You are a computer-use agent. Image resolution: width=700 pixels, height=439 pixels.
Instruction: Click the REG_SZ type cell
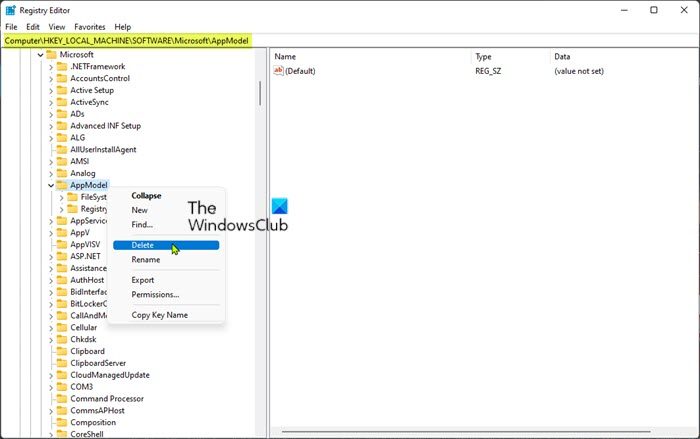(x=488, y=71)
